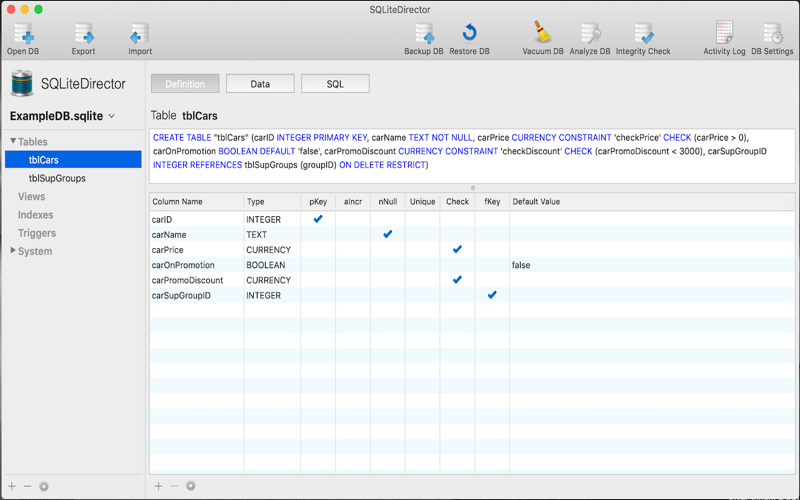Click the add column plus button below the grid
The height and width of the screenshot is (500, 800).
click(x=158, y=486)
